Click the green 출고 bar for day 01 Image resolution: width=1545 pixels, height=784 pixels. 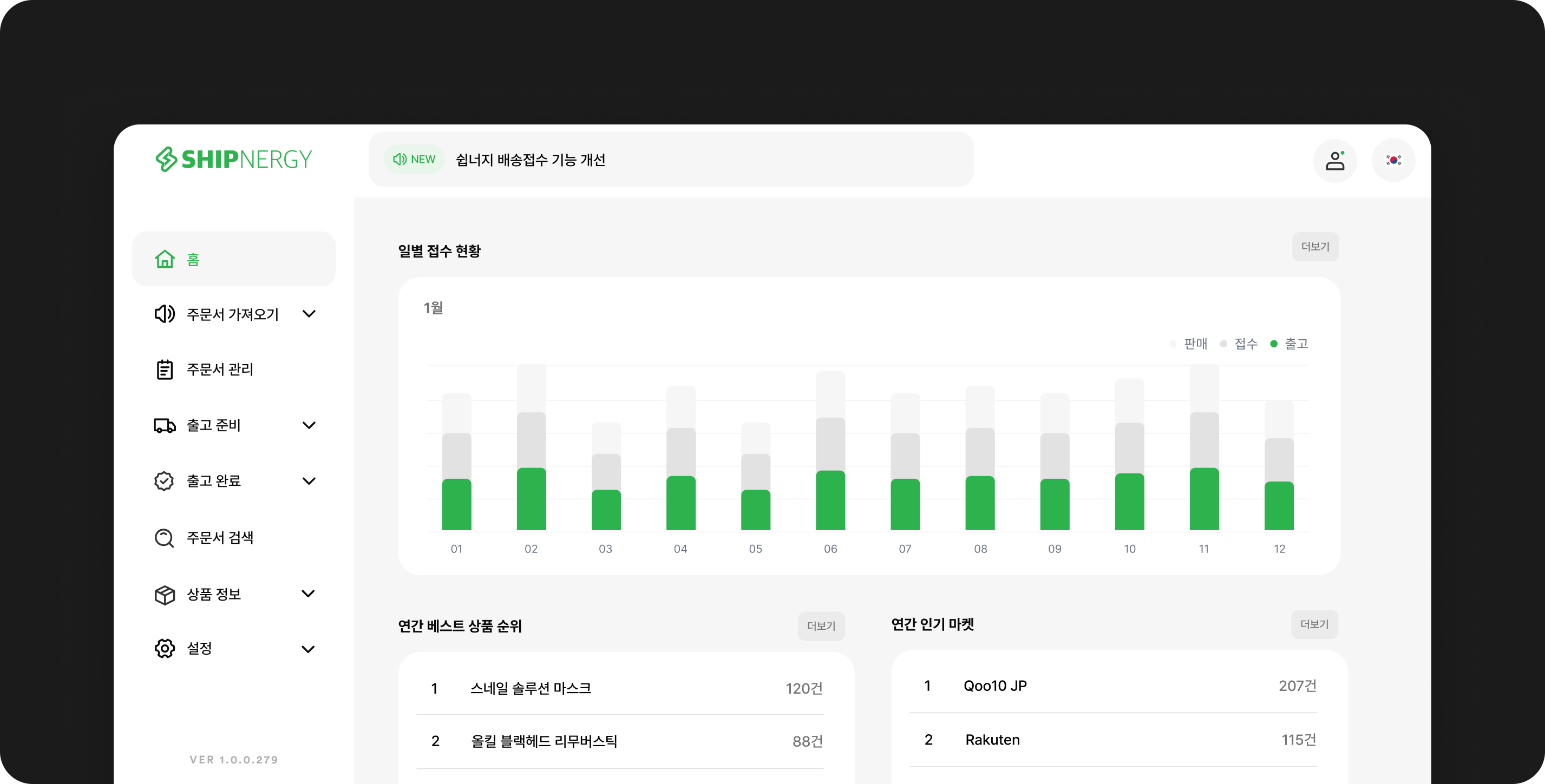(x=456, y=505)
